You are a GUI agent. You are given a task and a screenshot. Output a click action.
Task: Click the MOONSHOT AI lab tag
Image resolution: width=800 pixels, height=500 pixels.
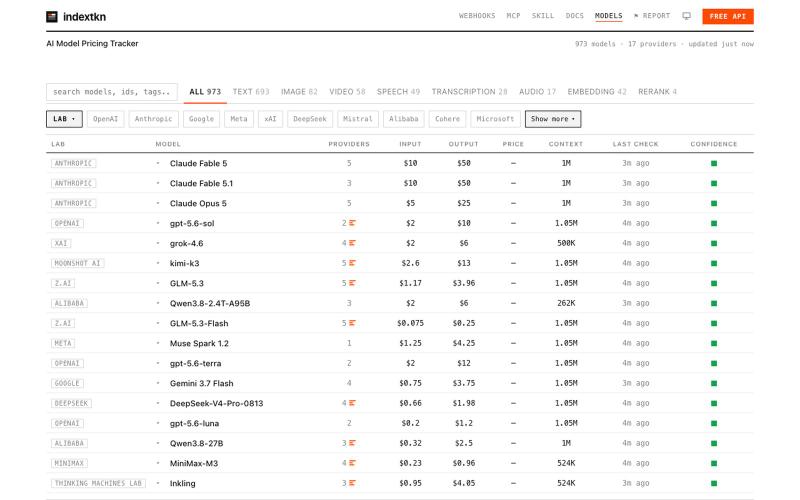tap(78, 263)
